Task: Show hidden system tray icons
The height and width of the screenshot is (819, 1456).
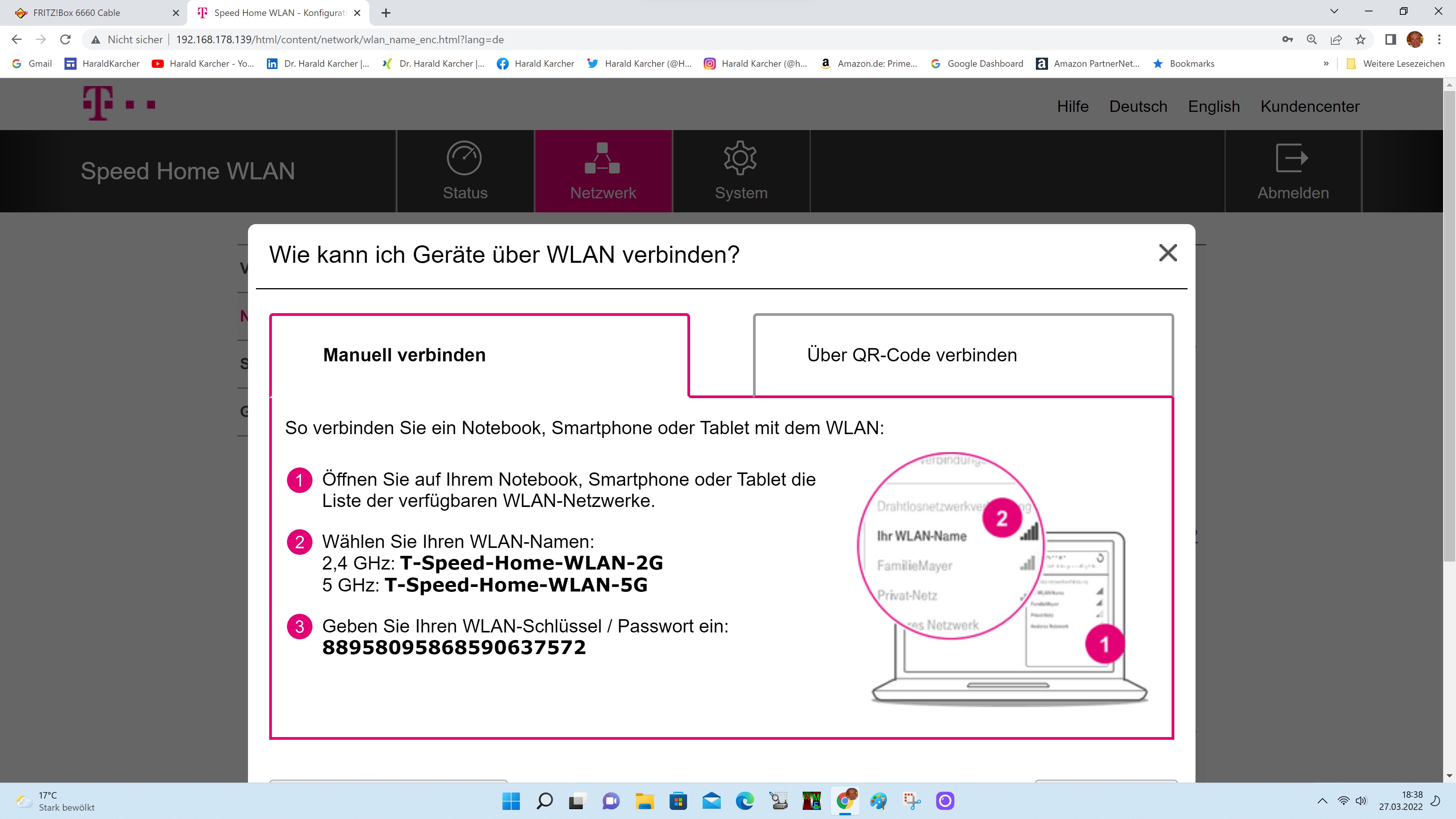Action: click(x=1322, y=801)
